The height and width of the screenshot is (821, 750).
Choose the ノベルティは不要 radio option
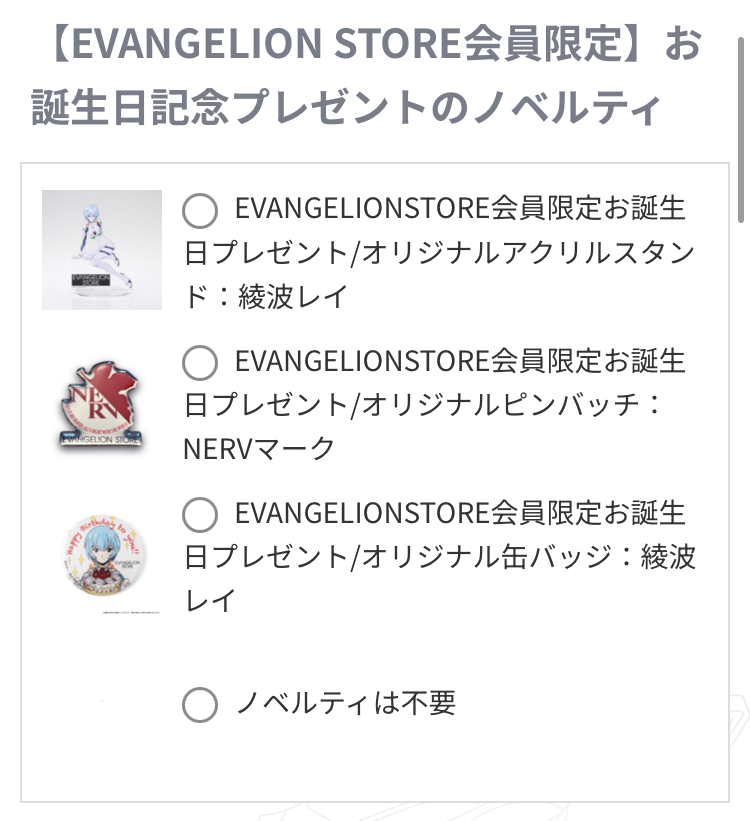click(200, 705)
